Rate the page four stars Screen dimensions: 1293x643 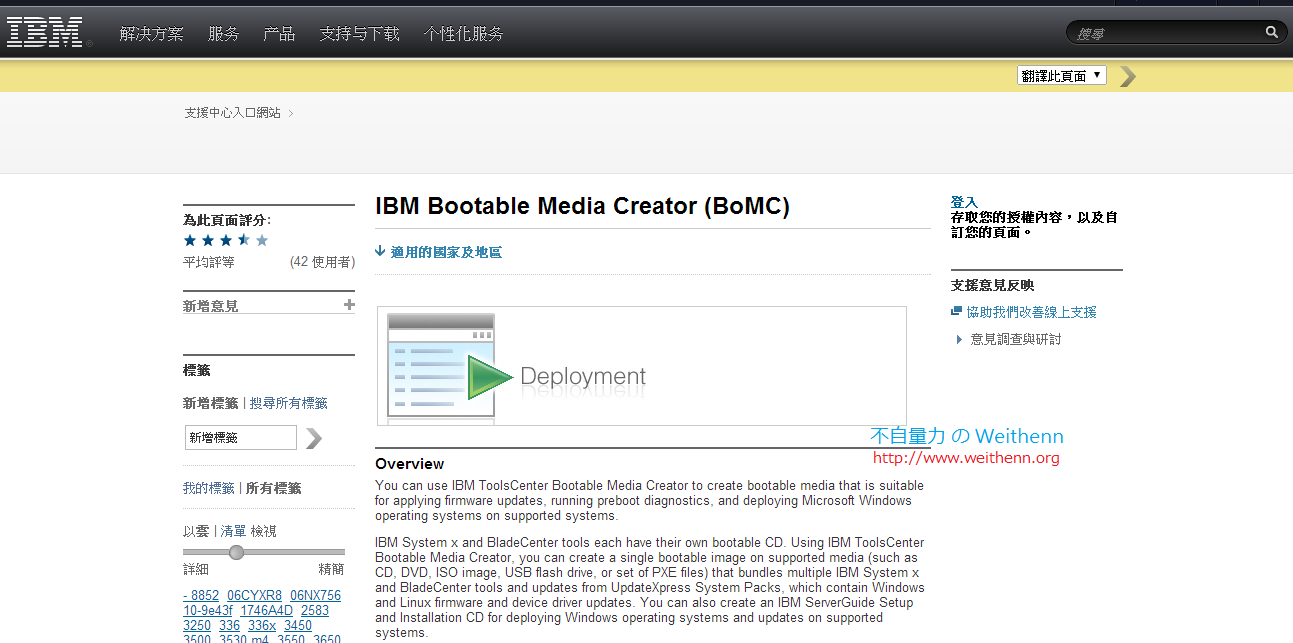tap(244, 240)
